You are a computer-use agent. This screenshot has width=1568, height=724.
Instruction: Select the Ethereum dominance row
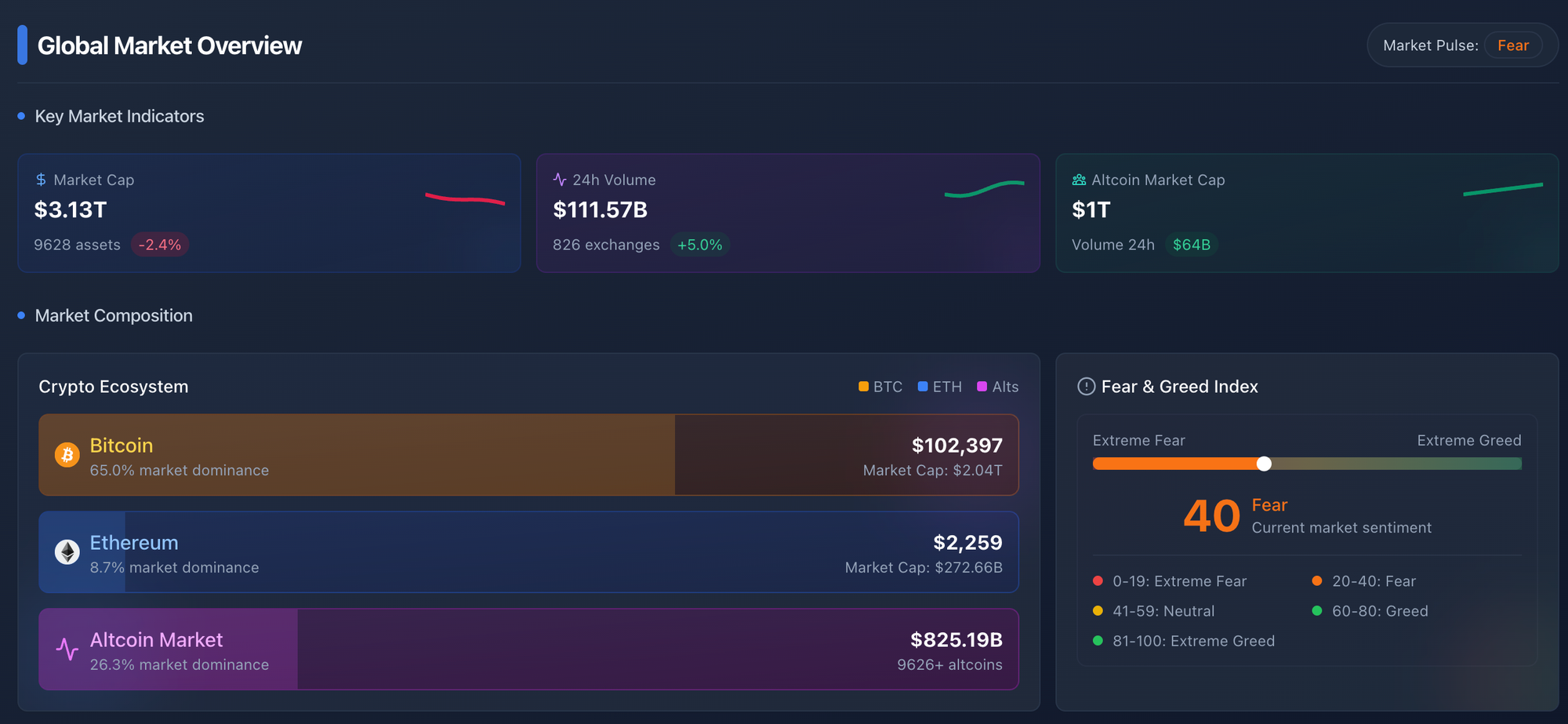(x=528, y=552)
